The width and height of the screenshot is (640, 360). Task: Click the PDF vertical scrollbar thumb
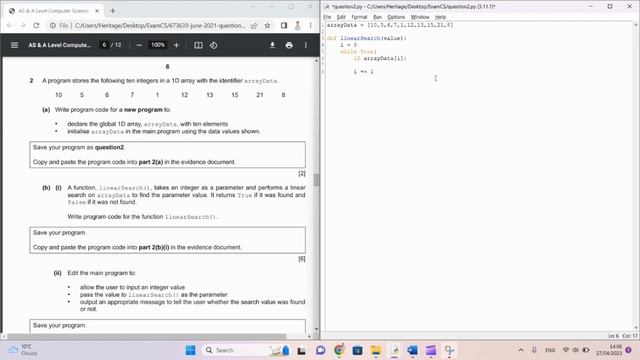316,180
